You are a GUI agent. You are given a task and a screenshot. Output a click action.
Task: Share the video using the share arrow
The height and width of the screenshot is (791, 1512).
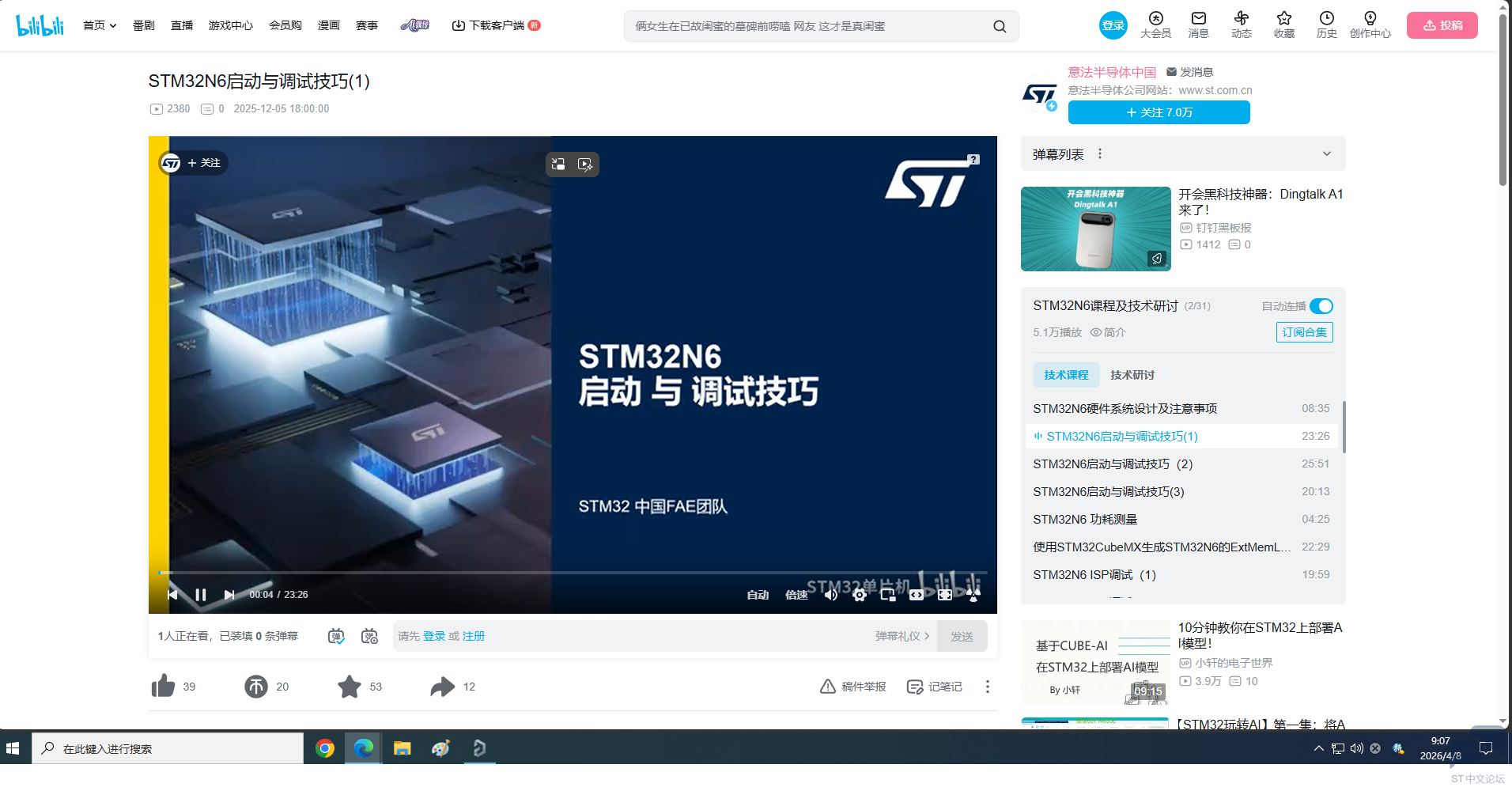pos(442,687)
